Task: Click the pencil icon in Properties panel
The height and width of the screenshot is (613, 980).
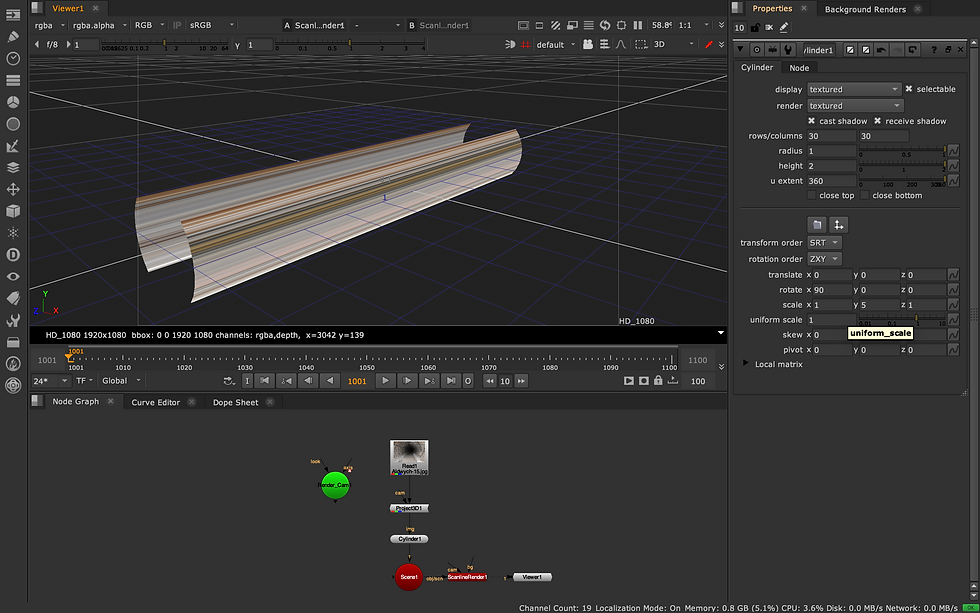Action: 784,27
